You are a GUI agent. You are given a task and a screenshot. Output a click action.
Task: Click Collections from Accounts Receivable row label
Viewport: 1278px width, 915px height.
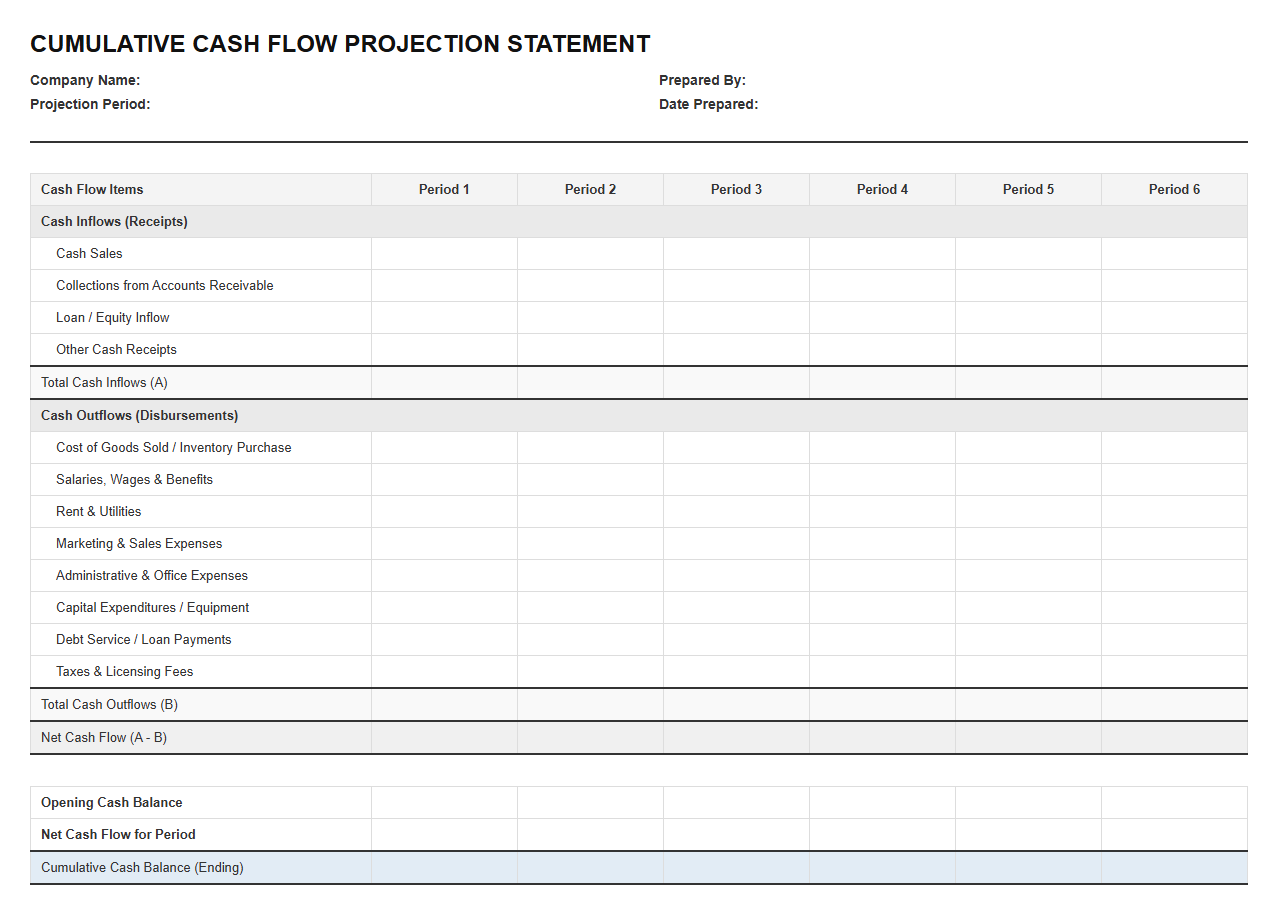pyautogui.click(x=164, y=285)
